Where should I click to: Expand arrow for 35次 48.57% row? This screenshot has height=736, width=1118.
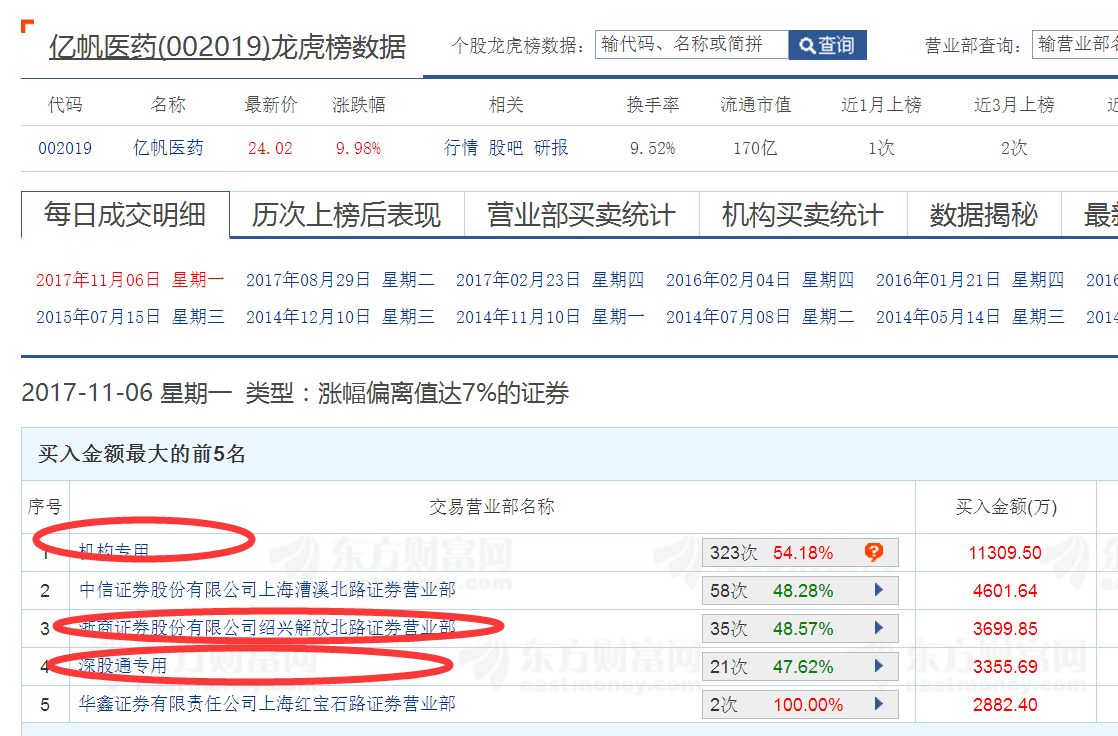878,628
